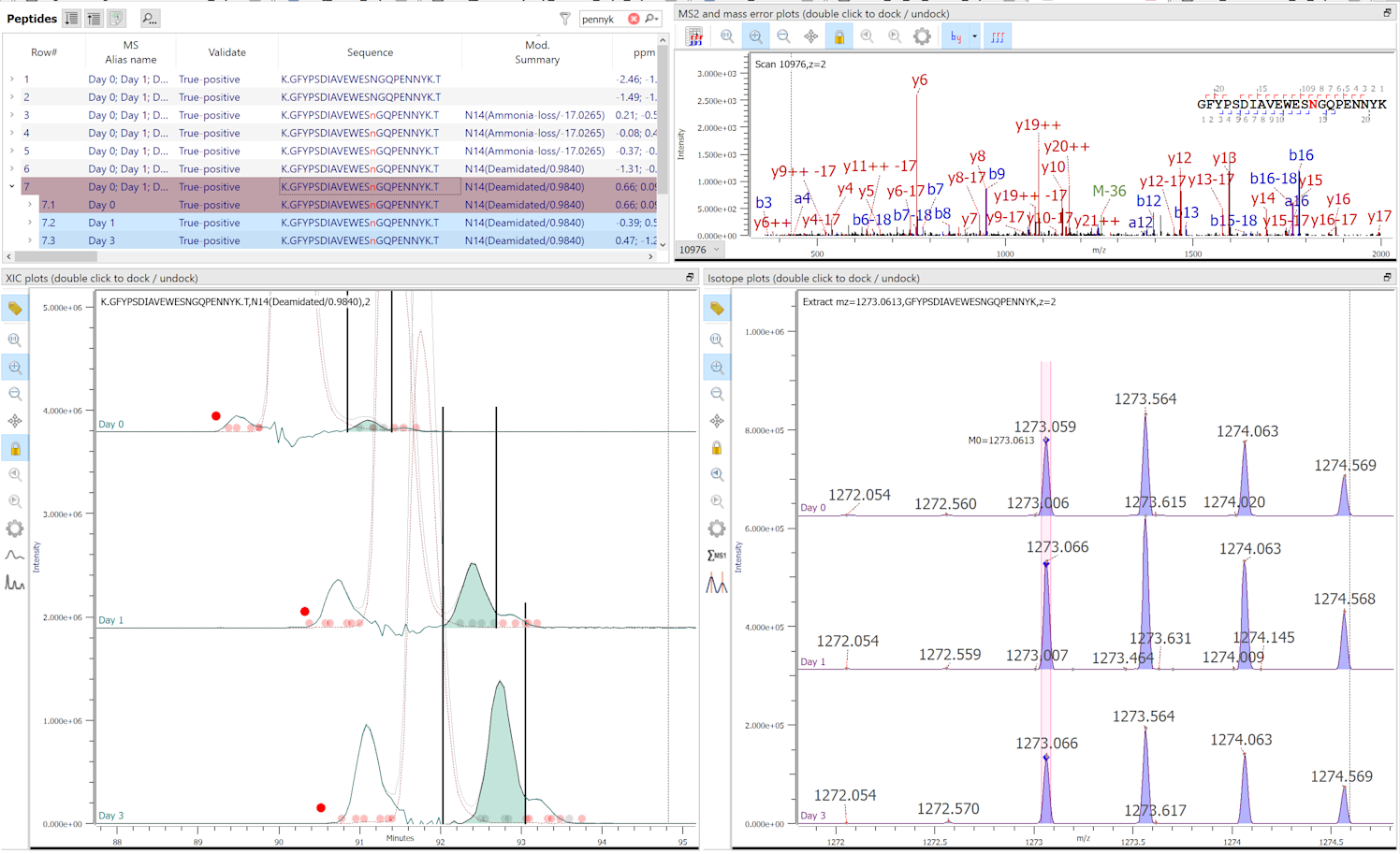Click the pan arrows icon in XIC toolbar
The height and width of the screenshot is (854, 1400).
pos(15,421)
